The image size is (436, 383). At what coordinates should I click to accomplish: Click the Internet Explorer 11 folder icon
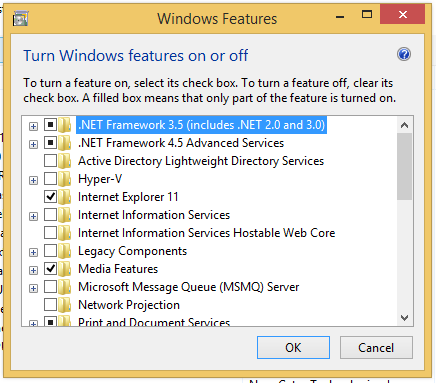pos(64,197)
